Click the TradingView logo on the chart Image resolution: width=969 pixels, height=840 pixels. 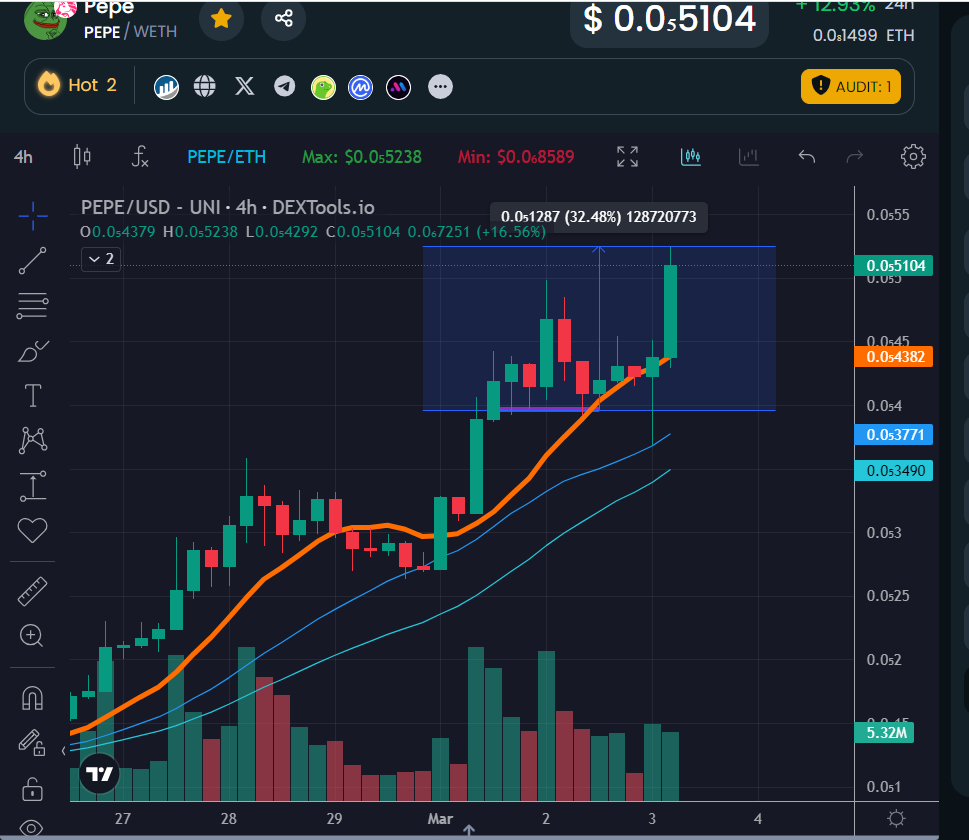click(x=99, y=773)
